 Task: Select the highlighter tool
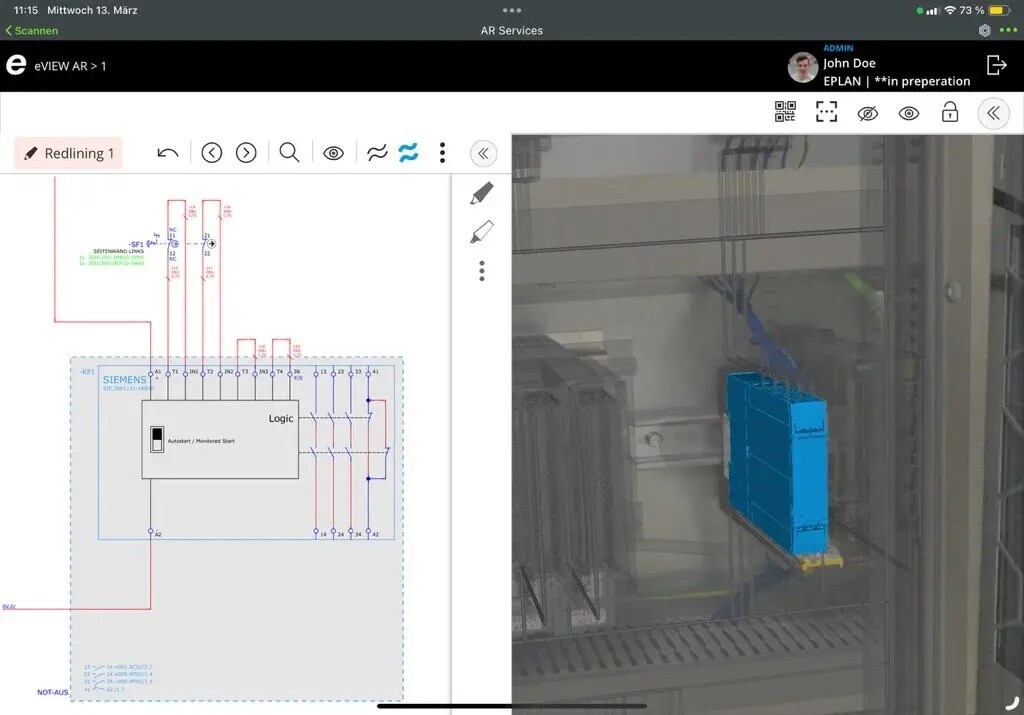(x=482, y=232)
